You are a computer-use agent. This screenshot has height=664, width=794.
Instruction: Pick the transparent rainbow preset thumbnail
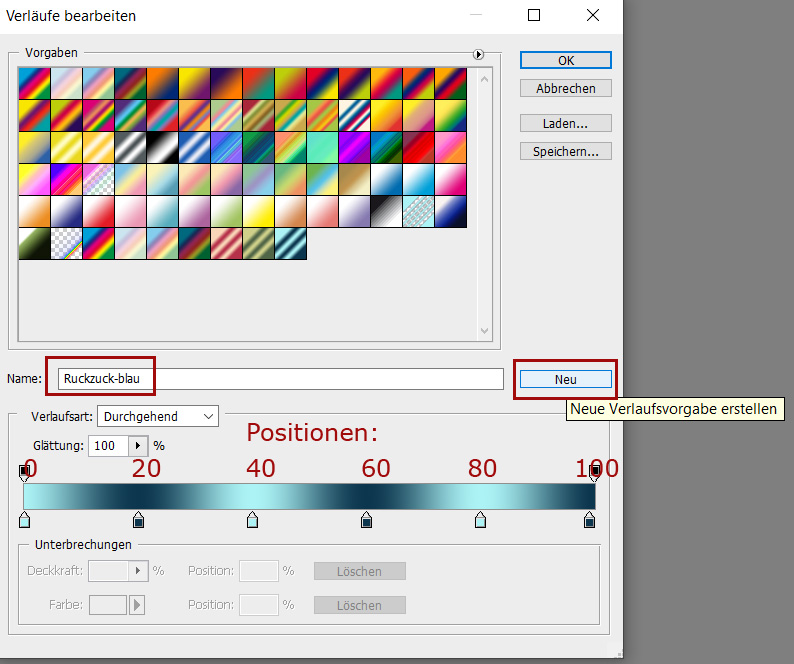[66, 244]
